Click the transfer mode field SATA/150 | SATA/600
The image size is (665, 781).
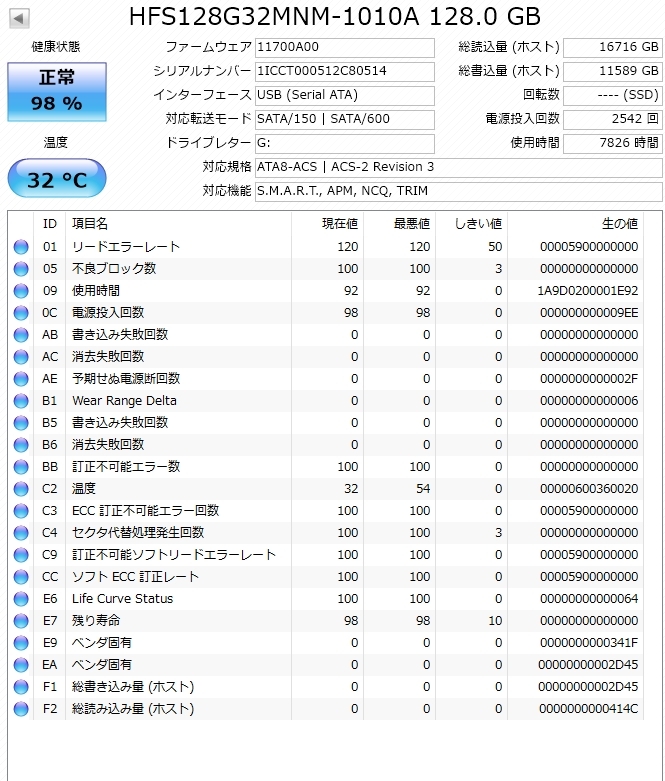click(345, 120)
